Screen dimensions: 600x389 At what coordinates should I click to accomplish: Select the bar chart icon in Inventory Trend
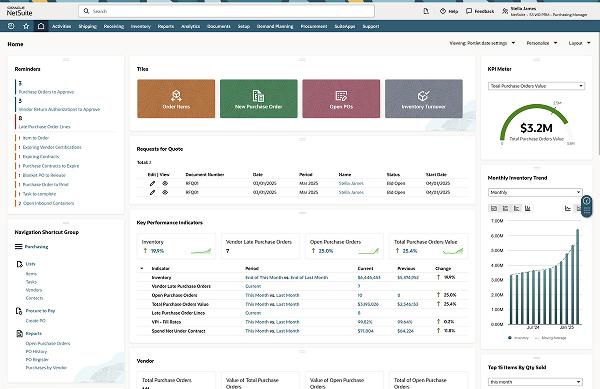[x=528, y=208]
